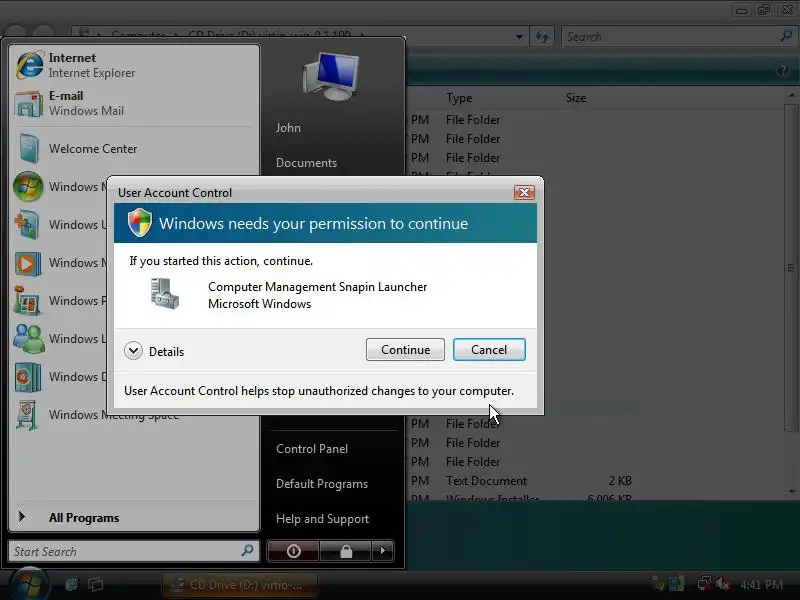Open the Welcome Center icon

[x=29, y=148]
